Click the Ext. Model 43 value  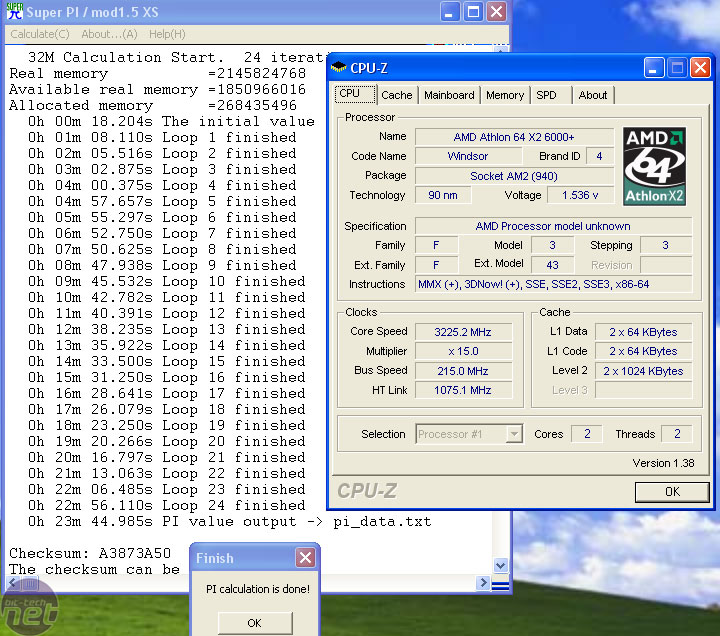[552, 265]
